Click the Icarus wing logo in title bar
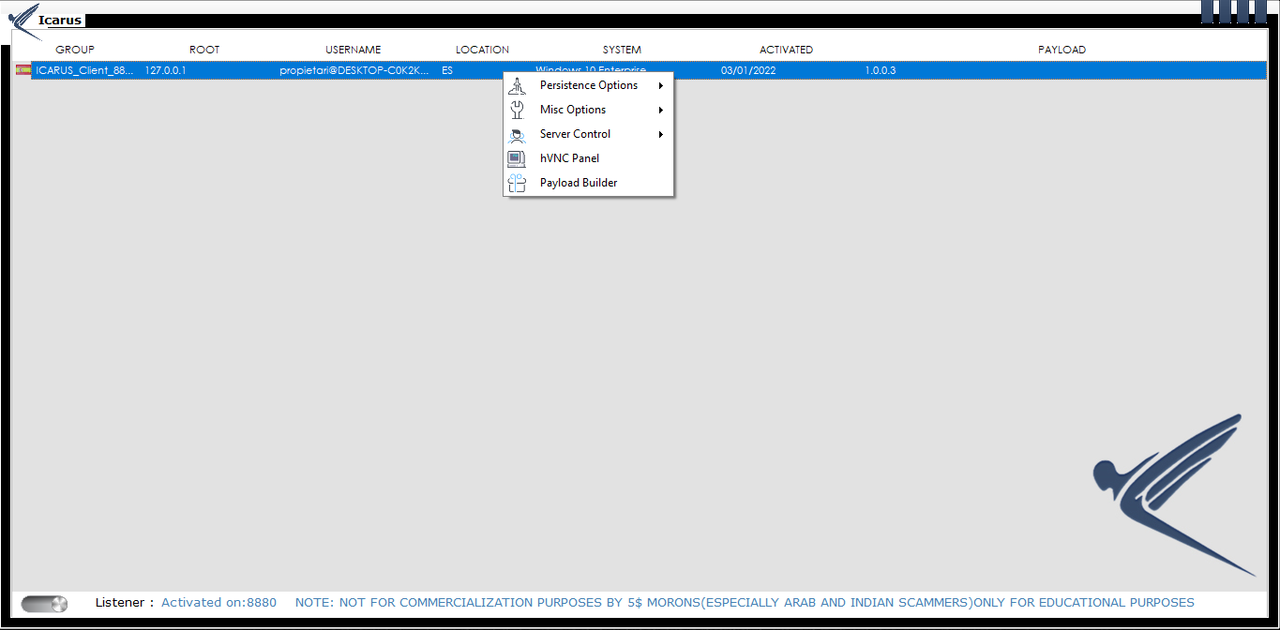The width and height of the screenshot is (1280, 630). point(23,19)
